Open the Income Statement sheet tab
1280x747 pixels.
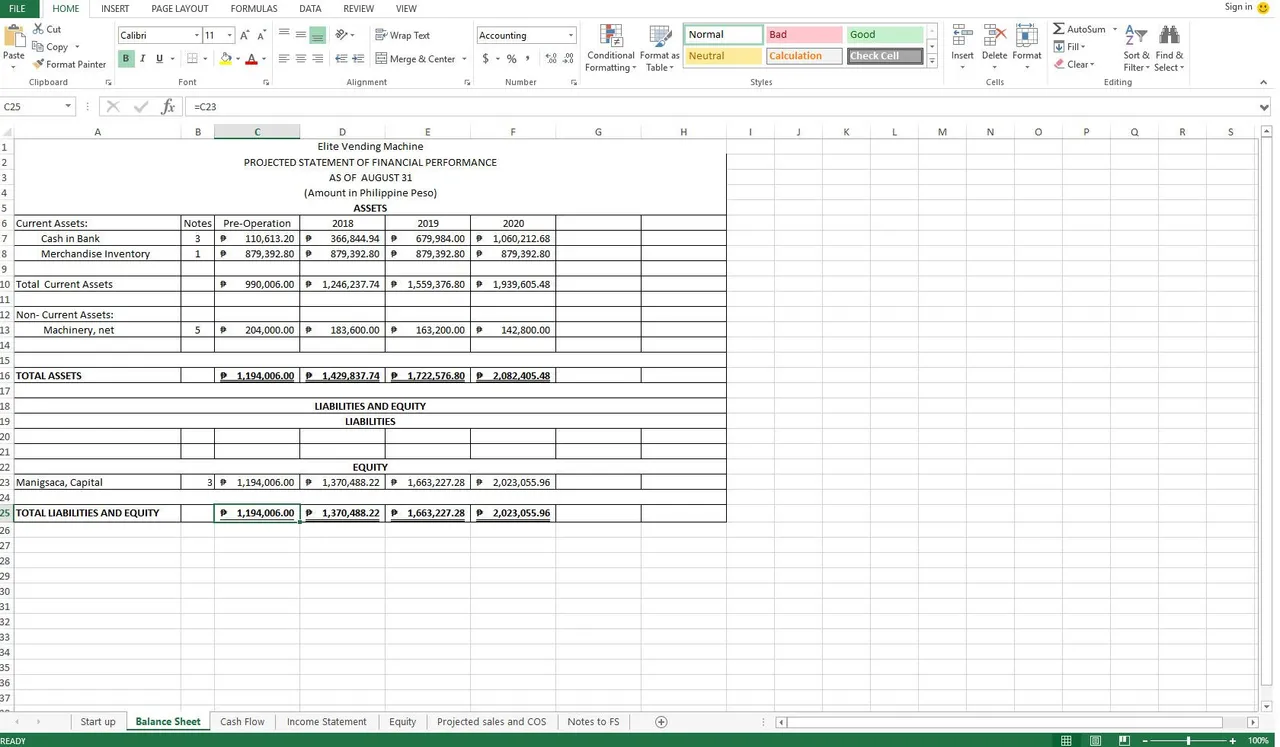click(x=327, y=722)
